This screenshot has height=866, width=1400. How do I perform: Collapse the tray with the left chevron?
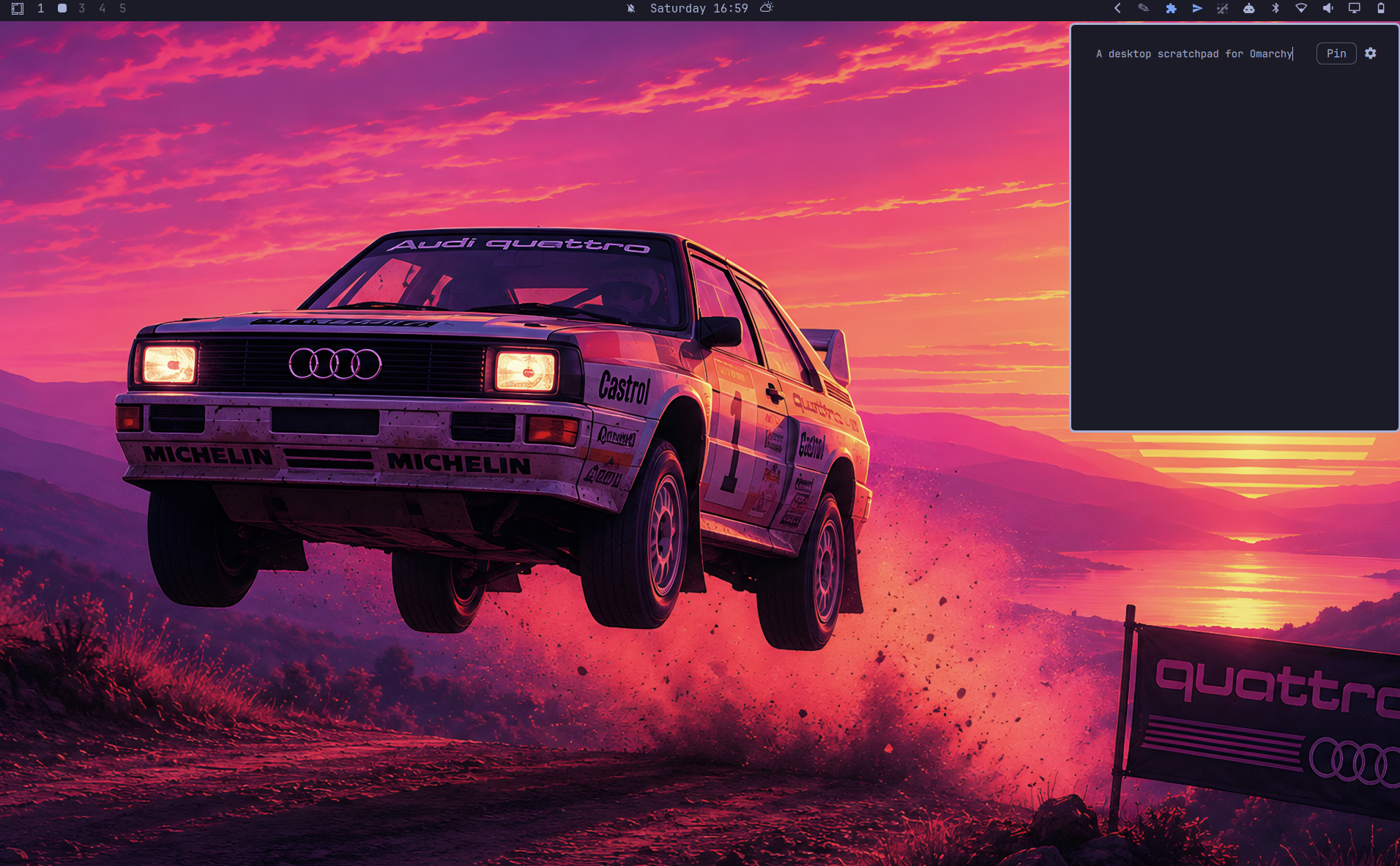pos(1117,9)
